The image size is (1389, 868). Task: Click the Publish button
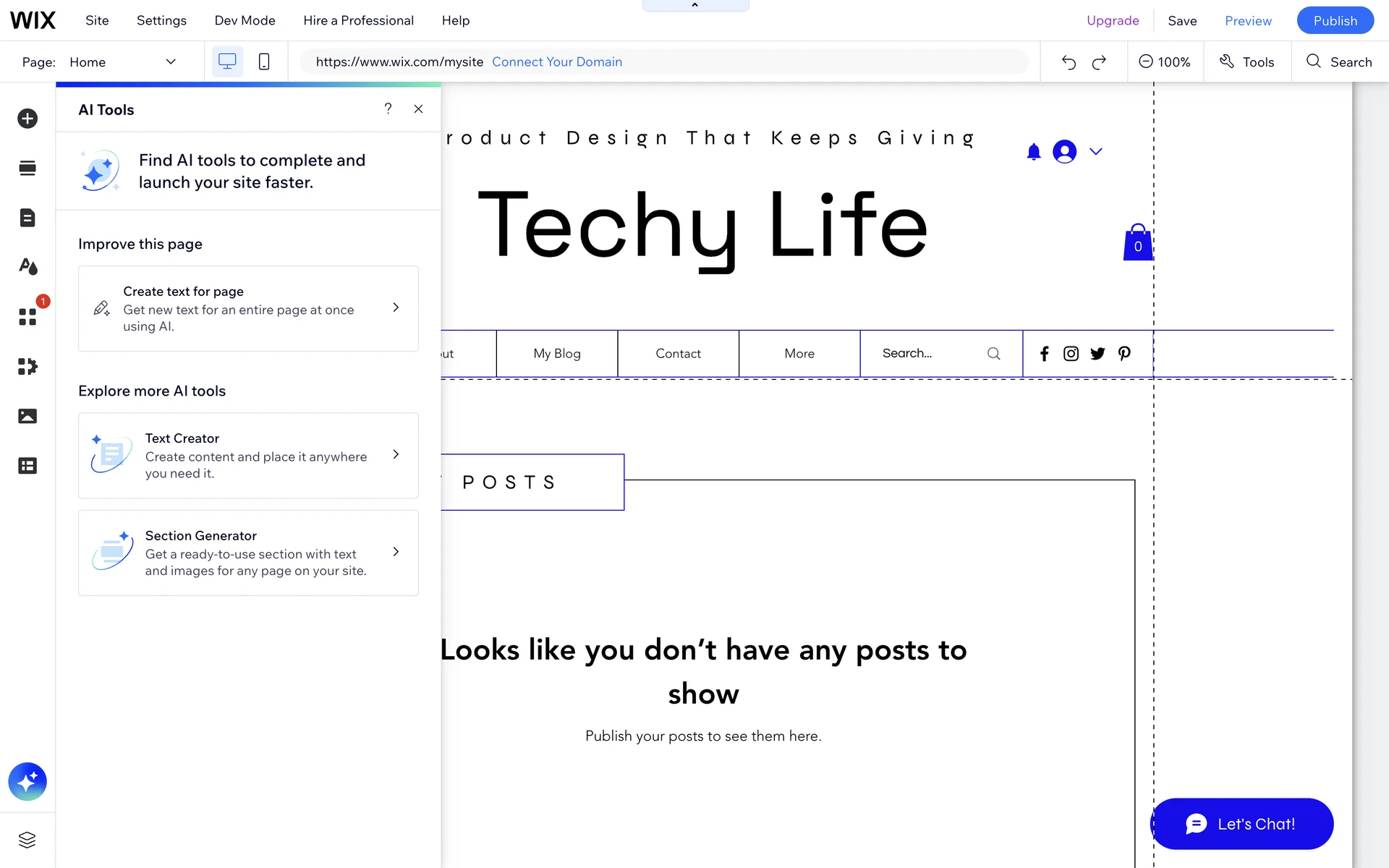tap(1335, 20)
